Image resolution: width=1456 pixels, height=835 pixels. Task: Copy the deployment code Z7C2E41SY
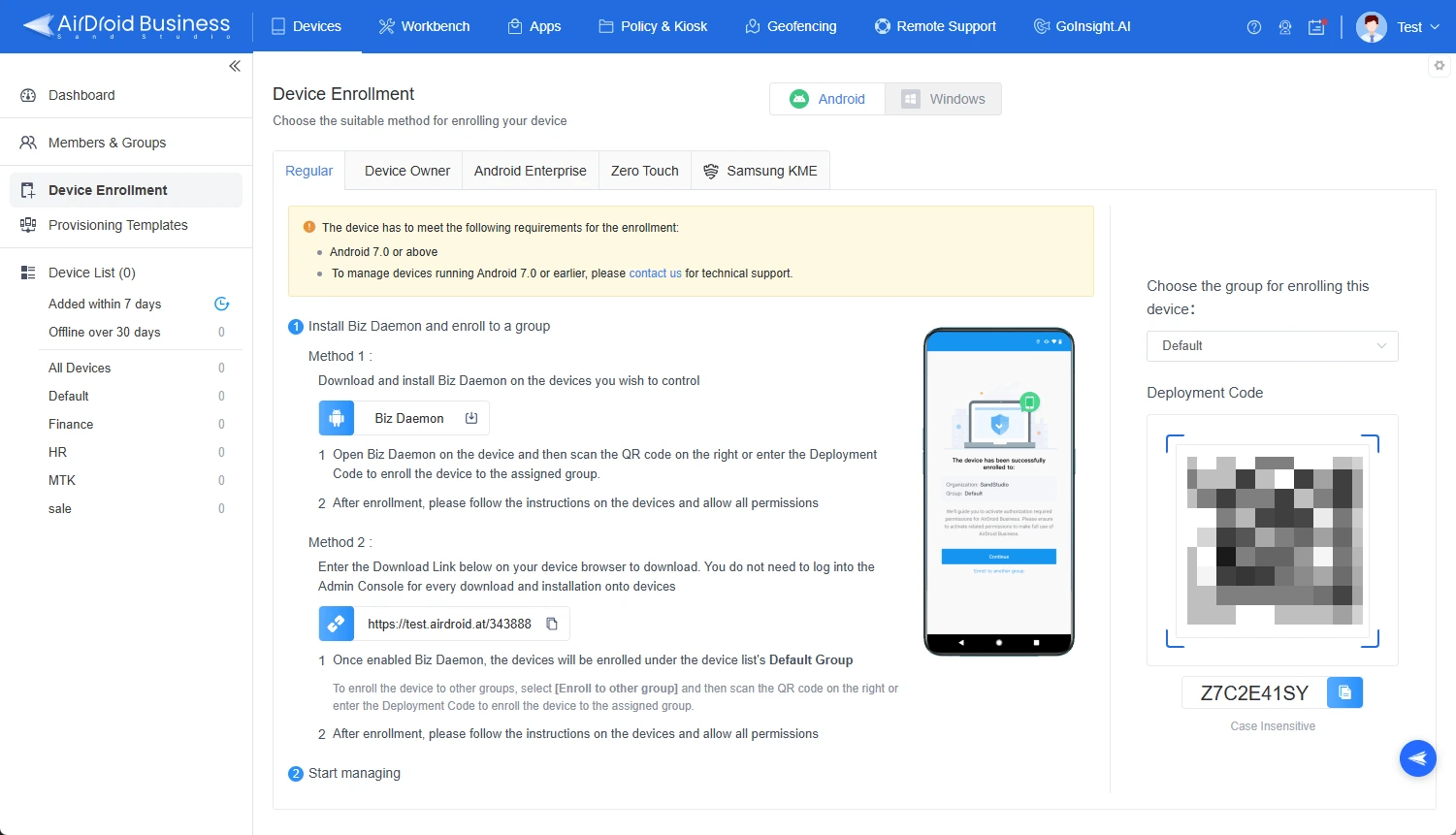tap(1344, 692)
